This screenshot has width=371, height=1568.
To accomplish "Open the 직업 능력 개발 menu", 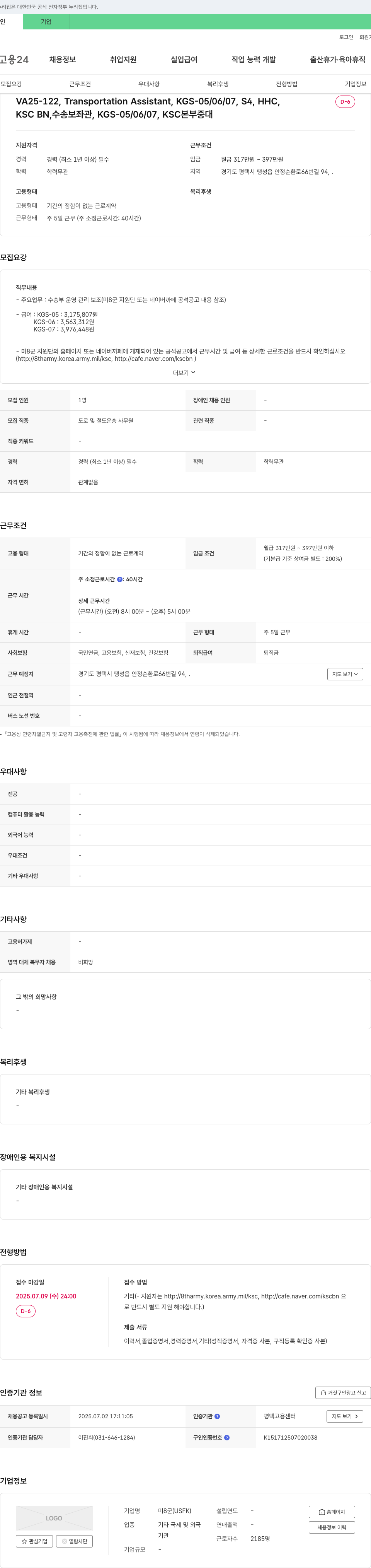I will (254, 60).
